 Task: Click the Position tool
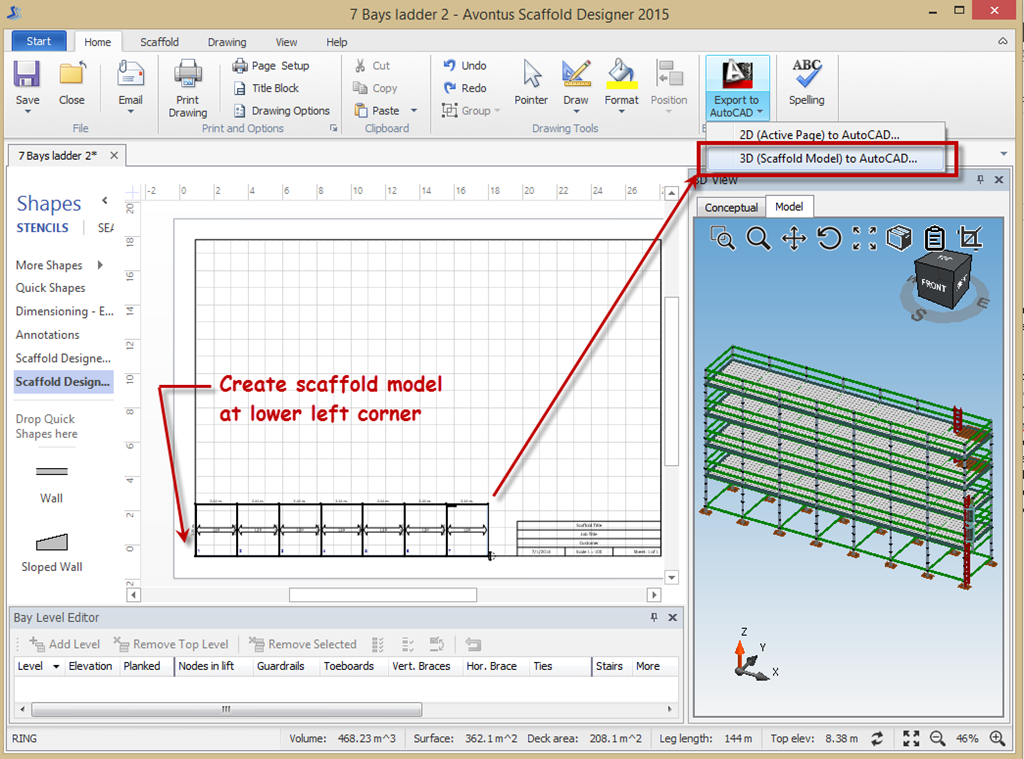tap(669, 85)
